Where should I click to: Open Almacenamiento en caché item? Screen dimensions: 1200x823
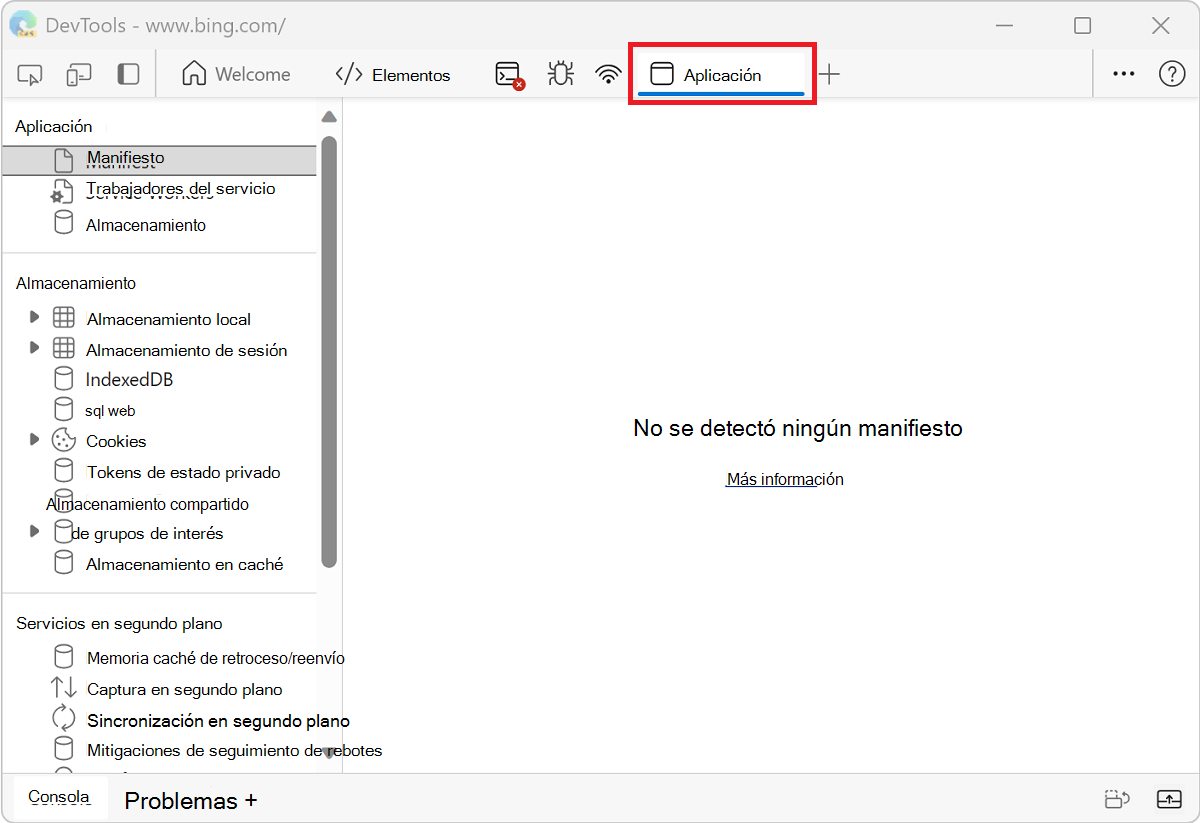[185, 564]
